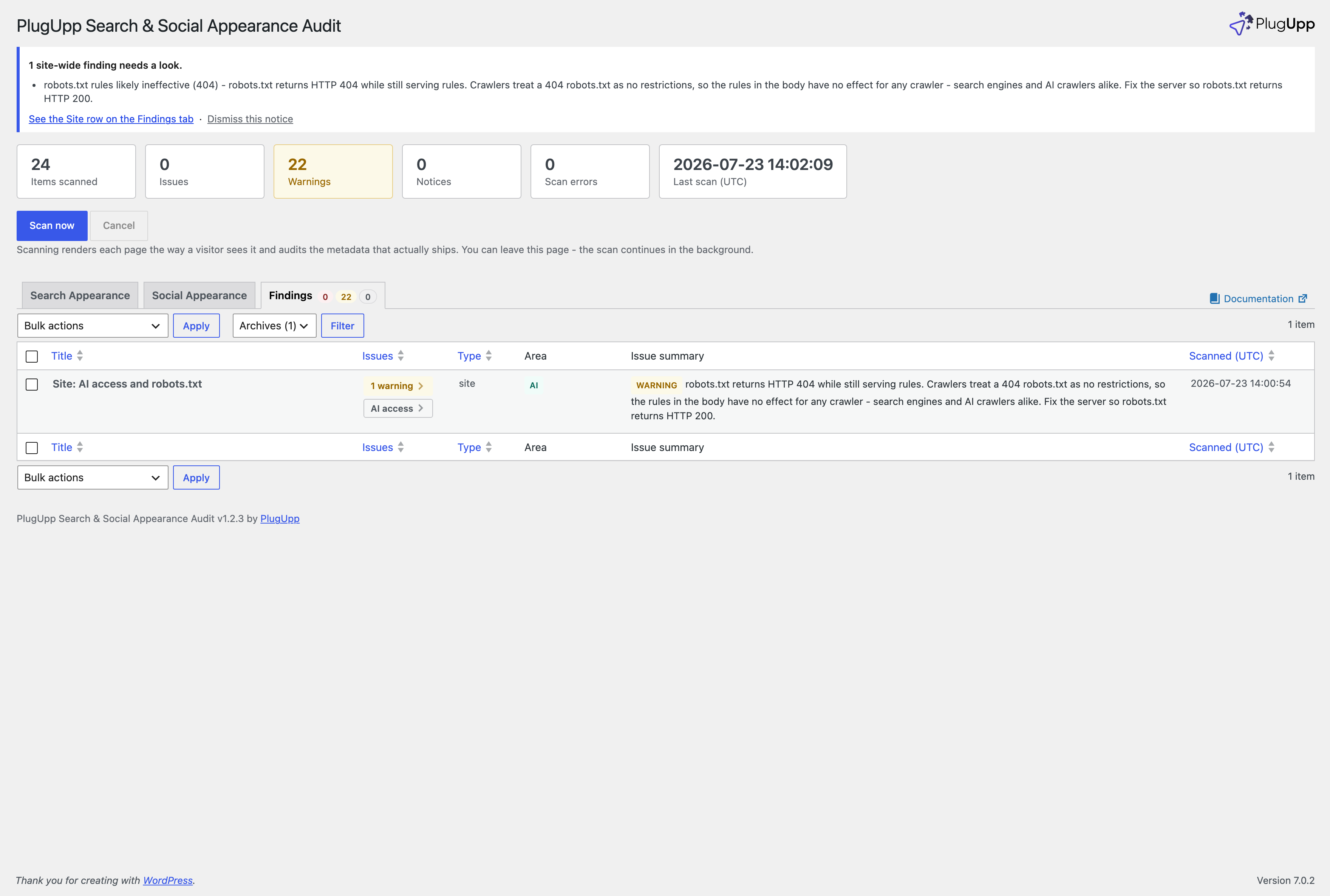
Task: Click the top 1 item count
Action: coord(1301,324)
